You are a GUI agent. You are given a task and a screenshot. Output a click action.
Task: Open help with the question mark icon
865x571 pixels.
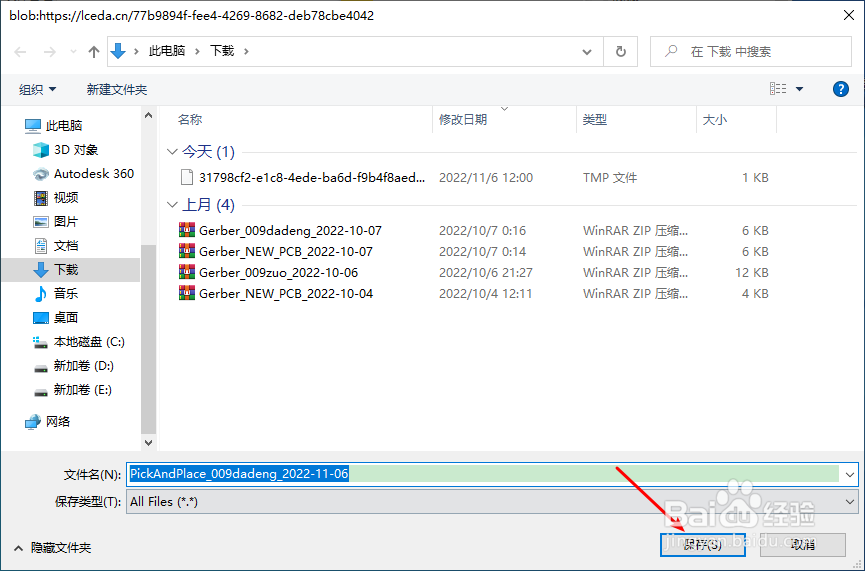pyautogui.click(x=841, y=89)
